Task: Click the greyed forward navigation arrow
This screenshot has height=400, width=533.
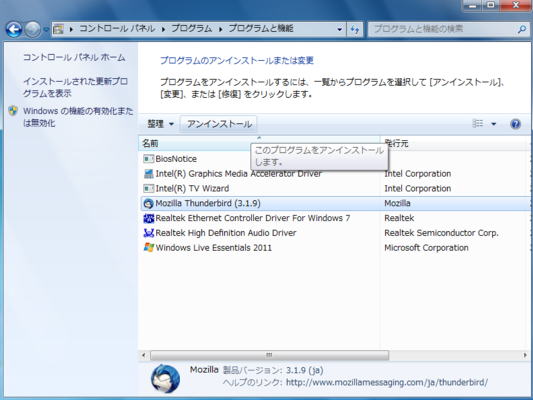Action: (x=33, y=30)
